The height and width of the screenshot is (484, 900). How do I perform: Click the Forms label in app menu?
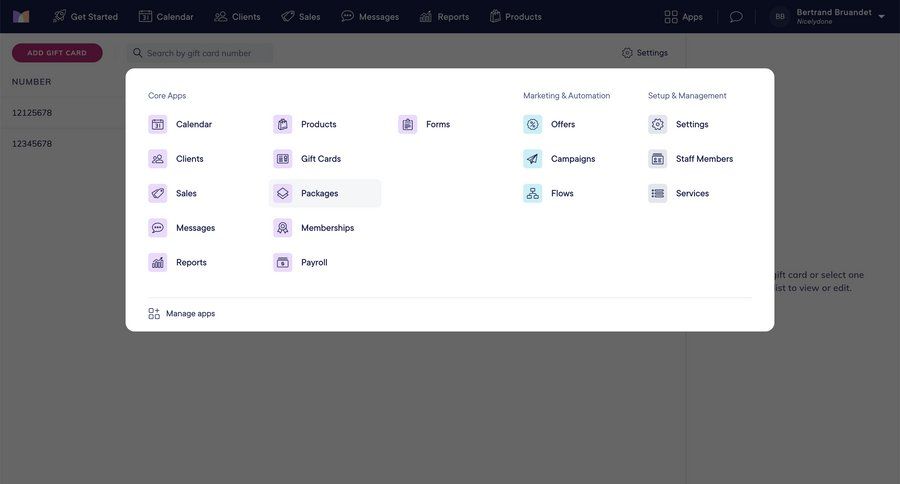(x=438, y=125)
